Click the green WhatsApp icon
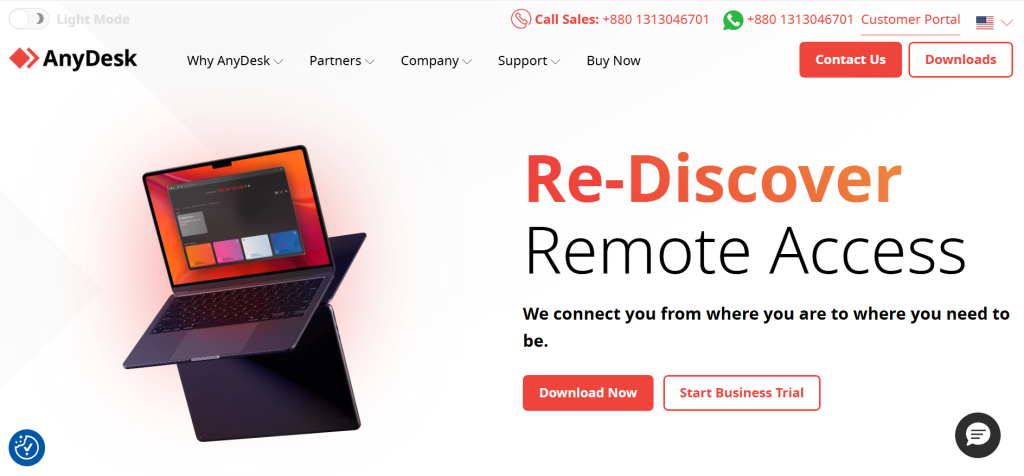 click(733, 20)
